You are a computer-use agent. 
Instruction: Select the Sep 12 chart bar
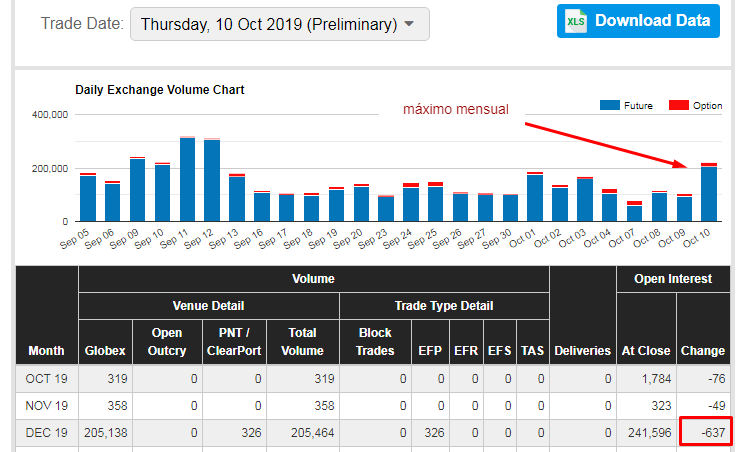(212, 181)
